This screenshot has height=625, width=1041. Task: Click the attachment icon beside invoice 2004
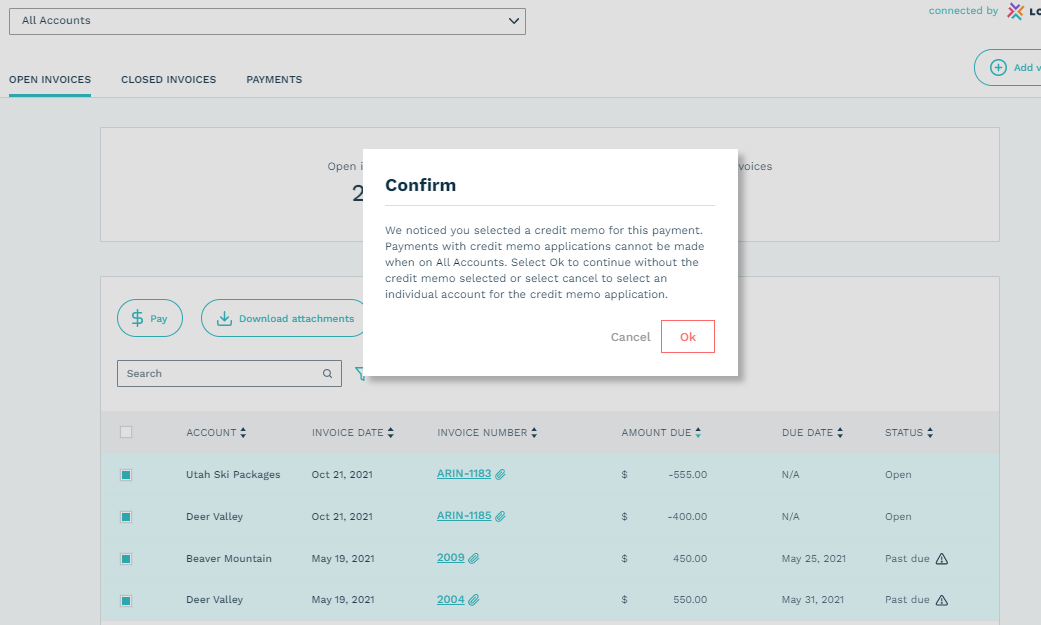tap(474, 600)
